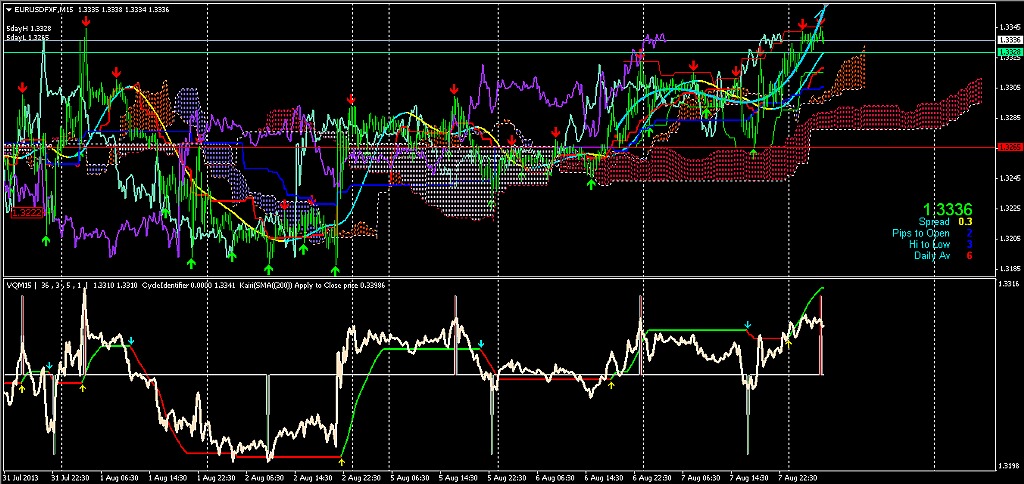1024x484 pixels.
Task: Click the Spread 0.3 readout
Action: click(x=944, y=221)
